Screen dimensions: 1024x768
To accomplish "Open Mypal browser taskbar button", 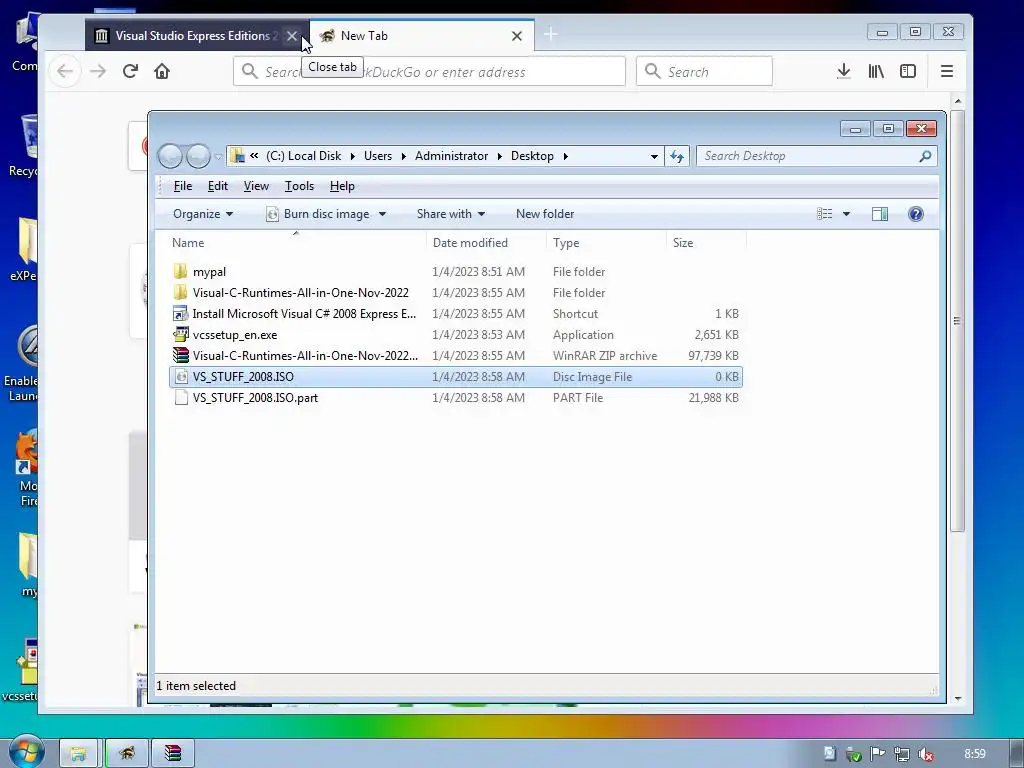I will 127,754.
